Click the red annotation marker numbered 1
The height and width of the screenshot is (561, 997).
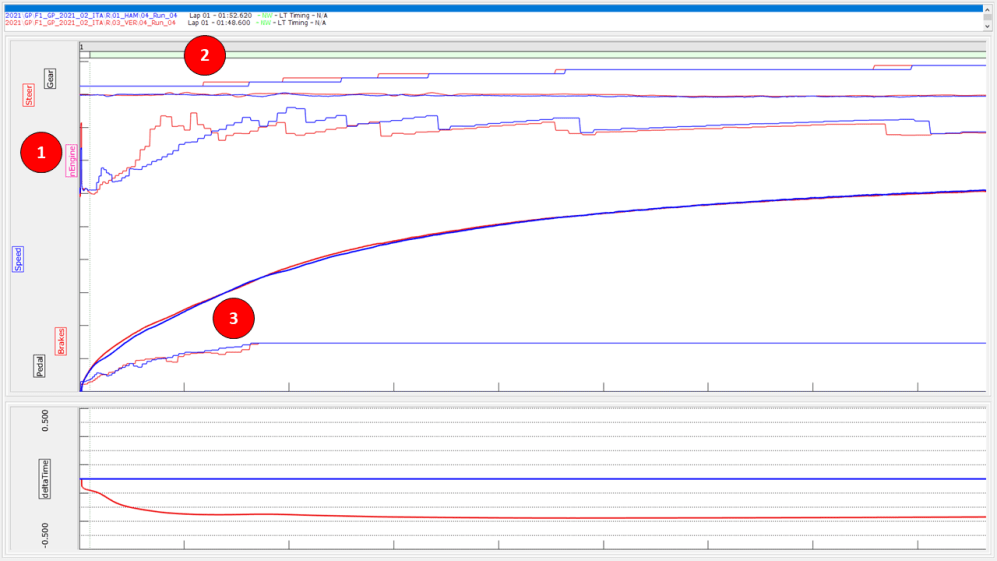[41, 153]
